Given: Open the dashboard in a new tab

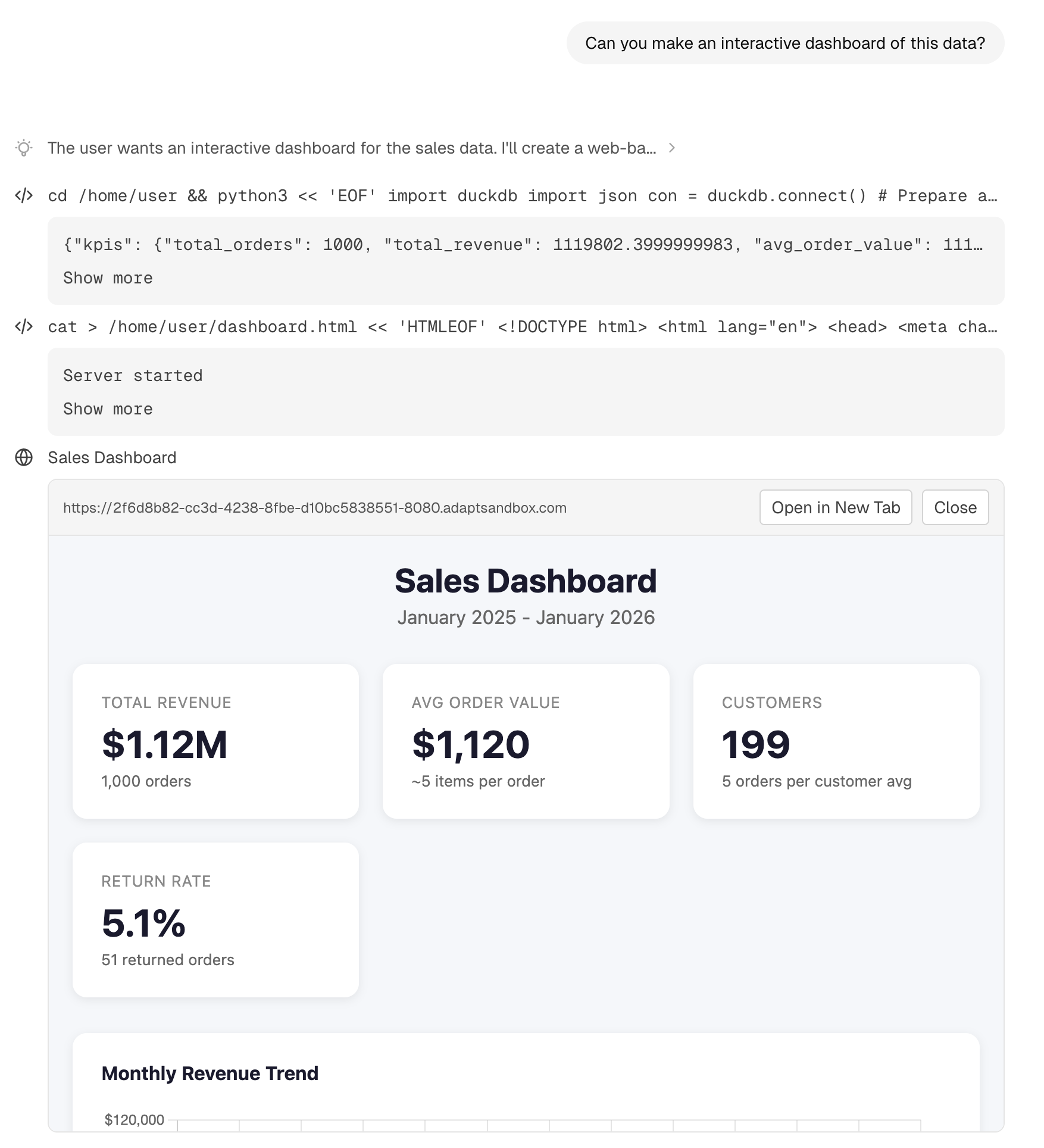Looking at the screenshot, I should pyautogui.click(x=836, y=507).
